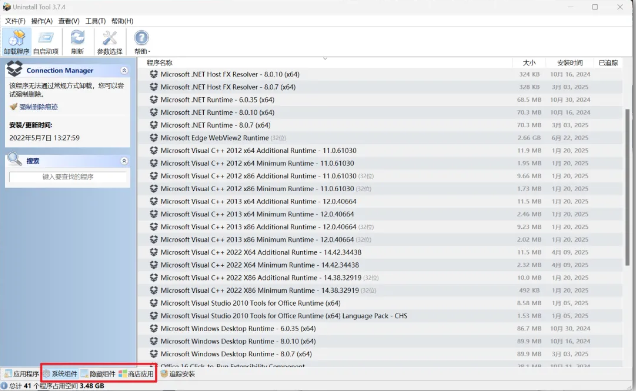Screen dimensions: 636x391
Task: Select Microsoft .NET Runtime - 8.0.10 (x64)
Action: click(x=380, y=112)
